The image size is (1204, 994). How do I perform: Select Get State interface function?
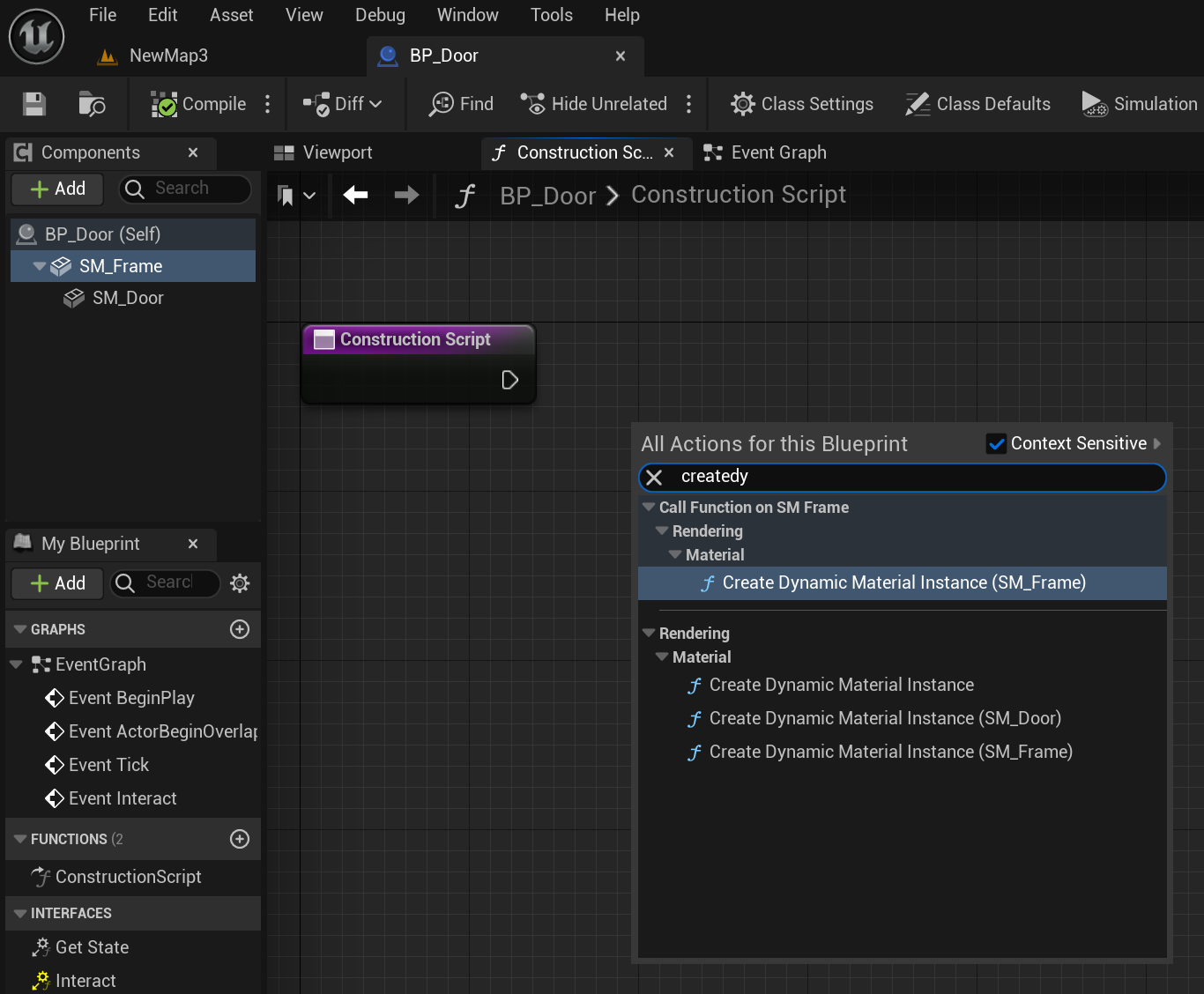92,947
